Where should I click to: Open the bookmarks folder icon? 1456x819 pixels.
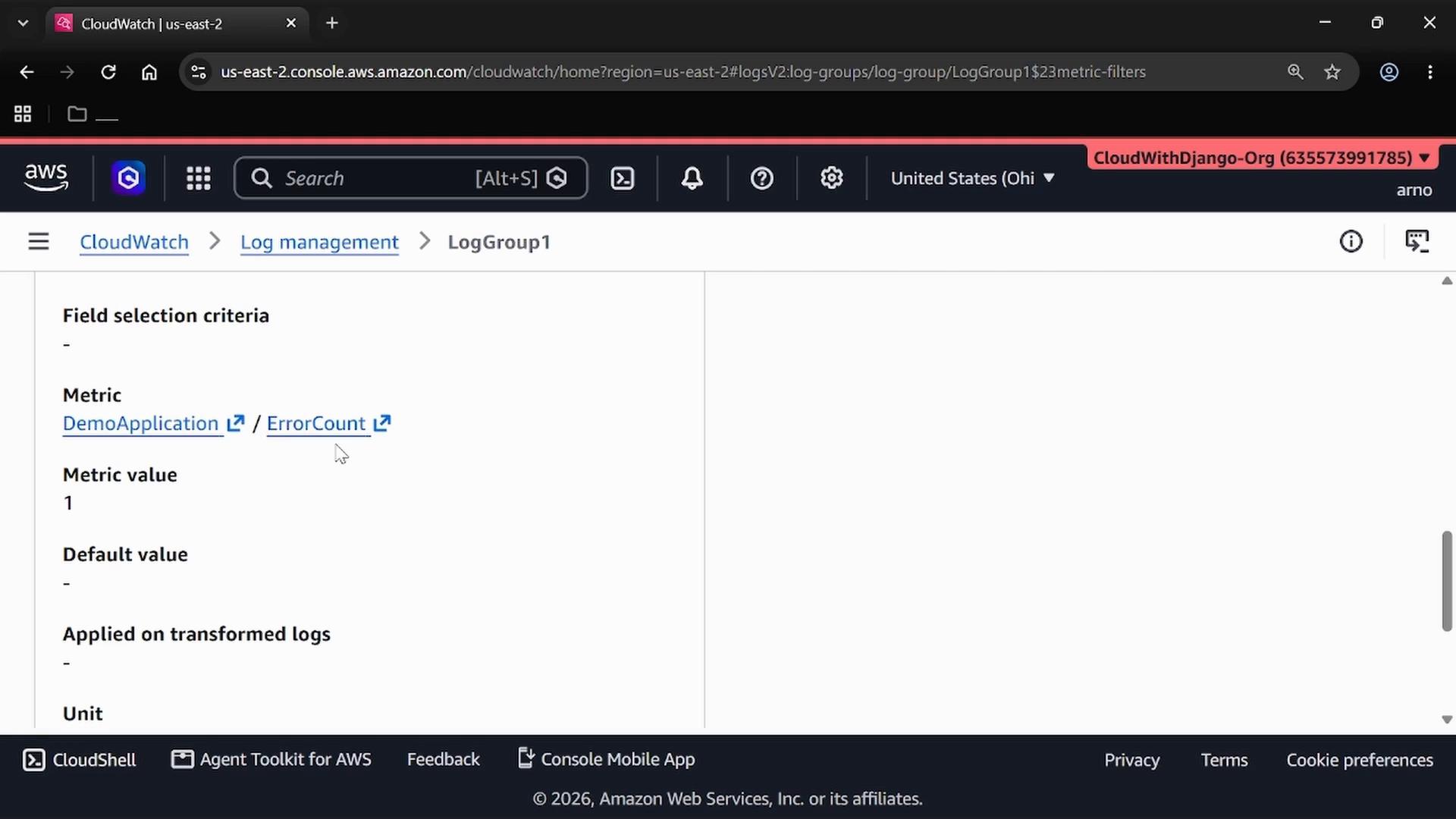click(x=77, y=114)
